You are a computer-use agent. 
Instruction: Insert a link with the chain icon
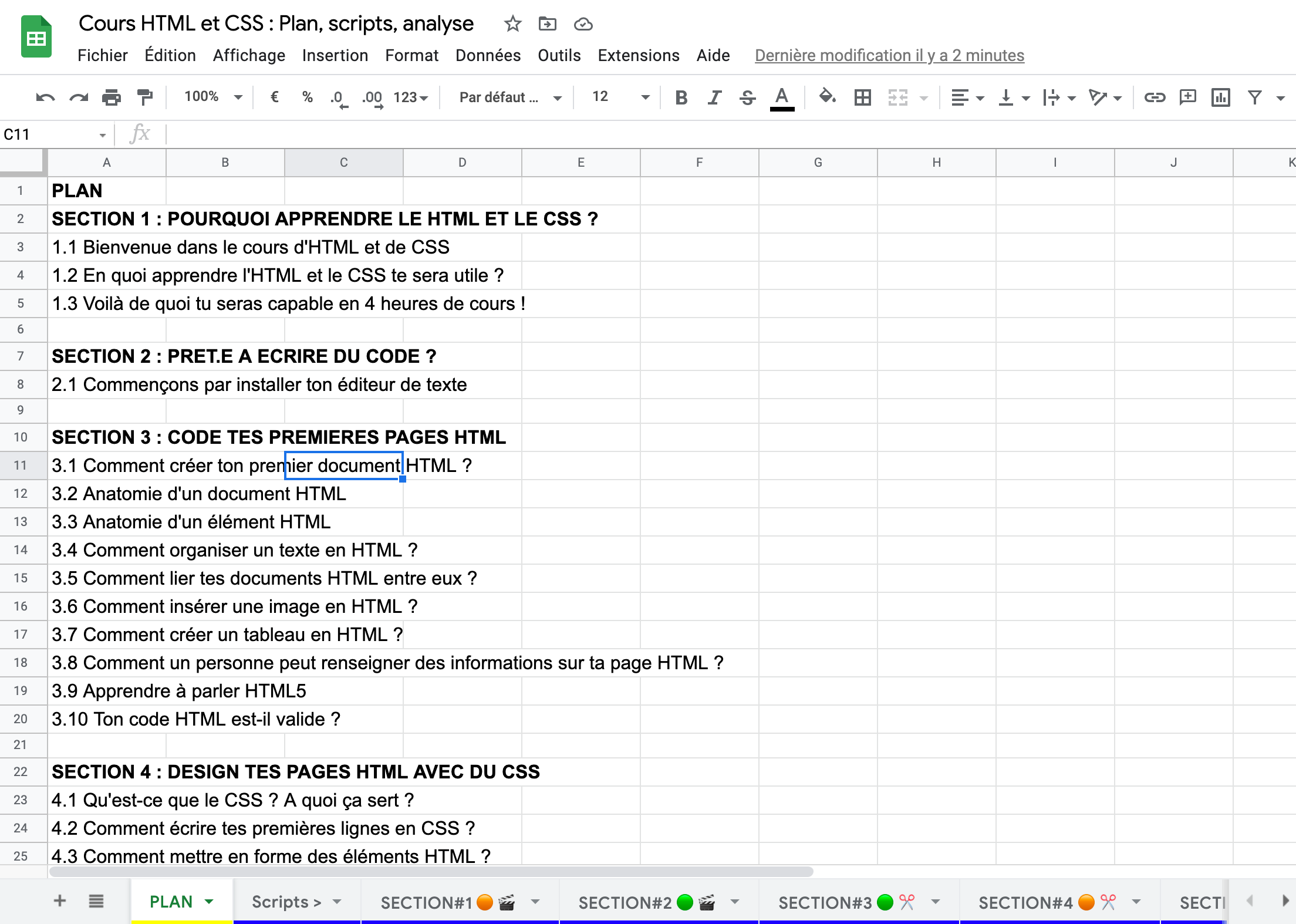1154,97
